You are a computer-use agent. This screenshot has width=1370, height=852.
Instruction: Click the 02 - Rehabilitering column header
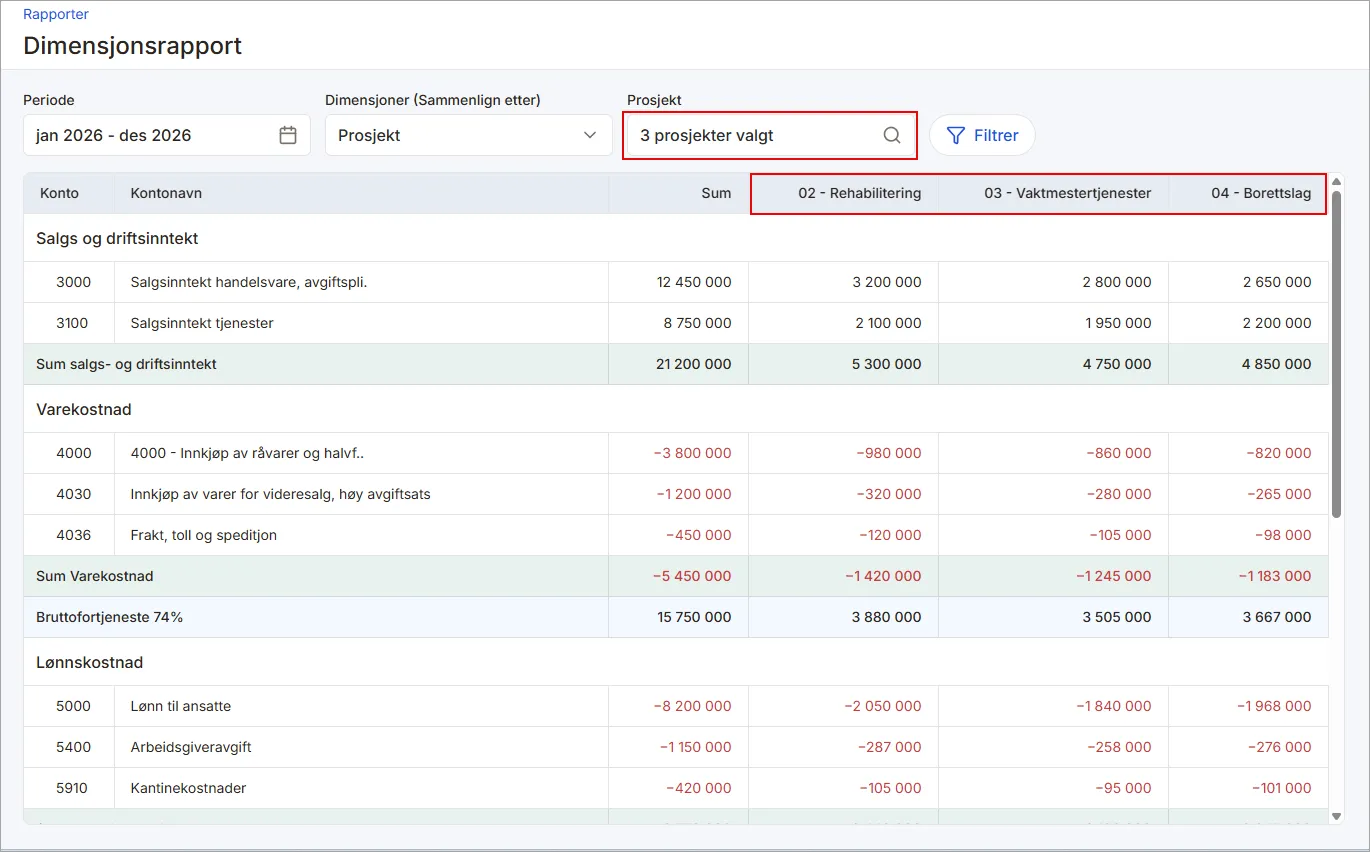[x=844, y=193]
